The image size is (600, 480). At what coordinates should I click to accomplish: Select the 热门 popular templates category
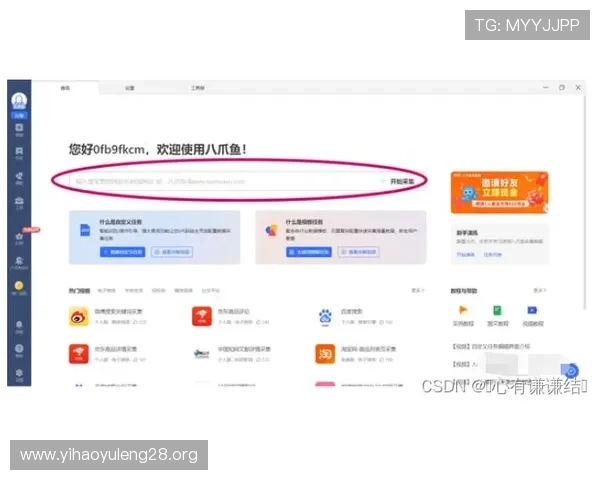tap(79, 291)
